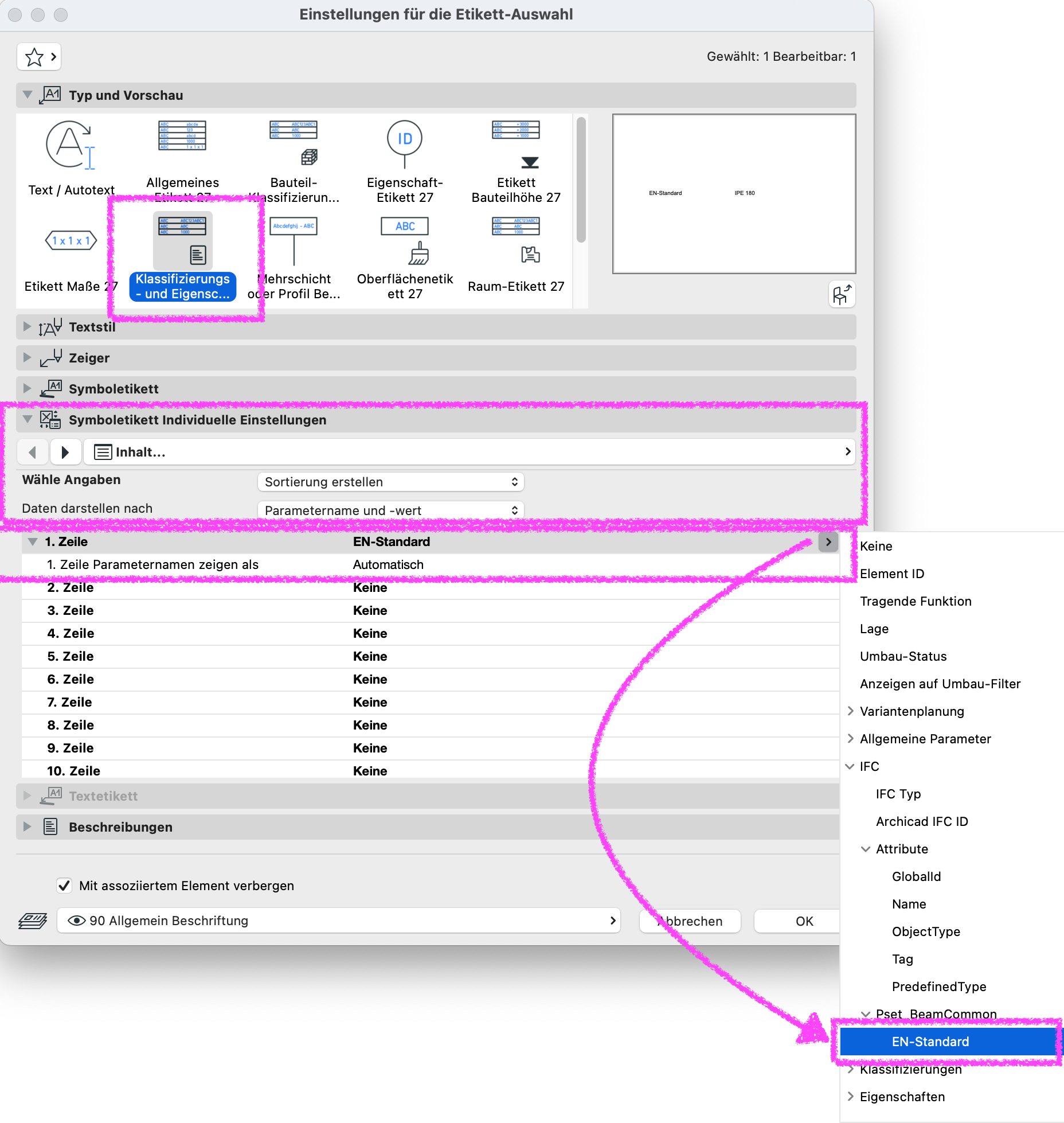This screenshot has width=1064, height=1123.
Task: Toggle Mit assoziiertem Element verbergen checkbox
Action: (x=64, y=886)
